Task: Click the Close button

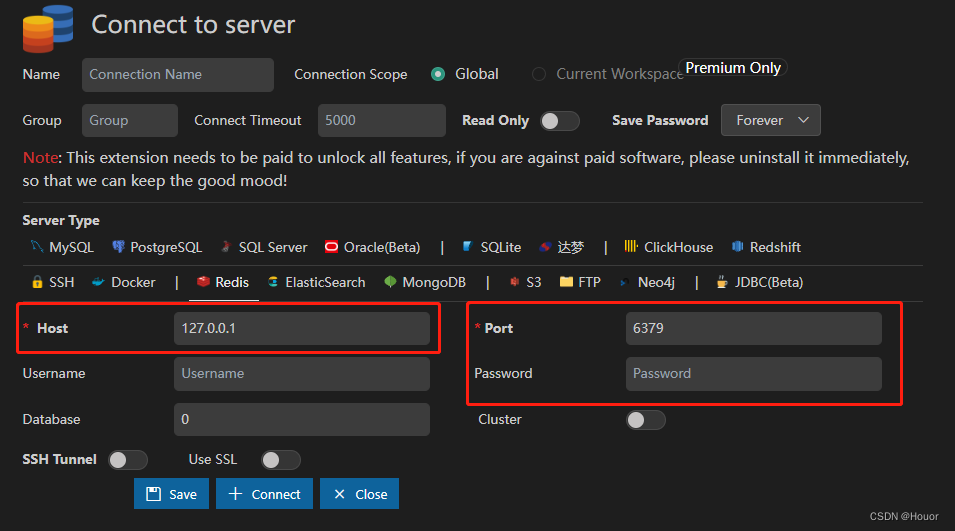Action: click(x=359, y=493)
